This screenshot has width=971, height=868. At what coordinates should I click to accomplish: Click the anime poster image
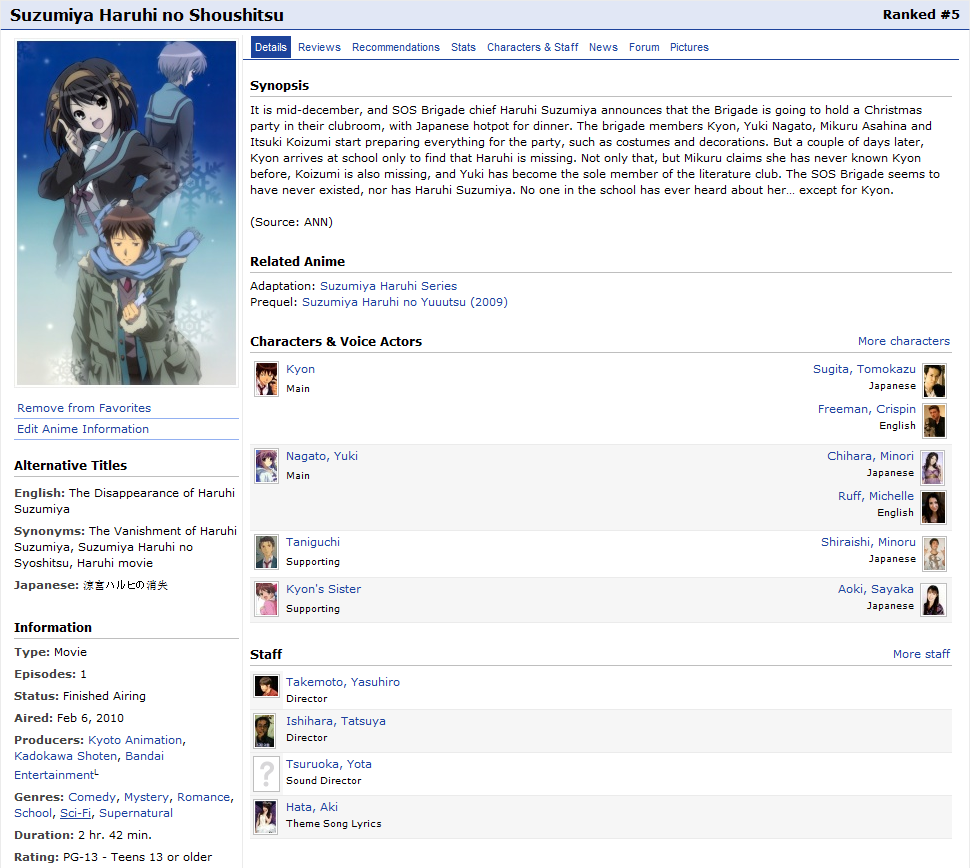click(126, 213)
